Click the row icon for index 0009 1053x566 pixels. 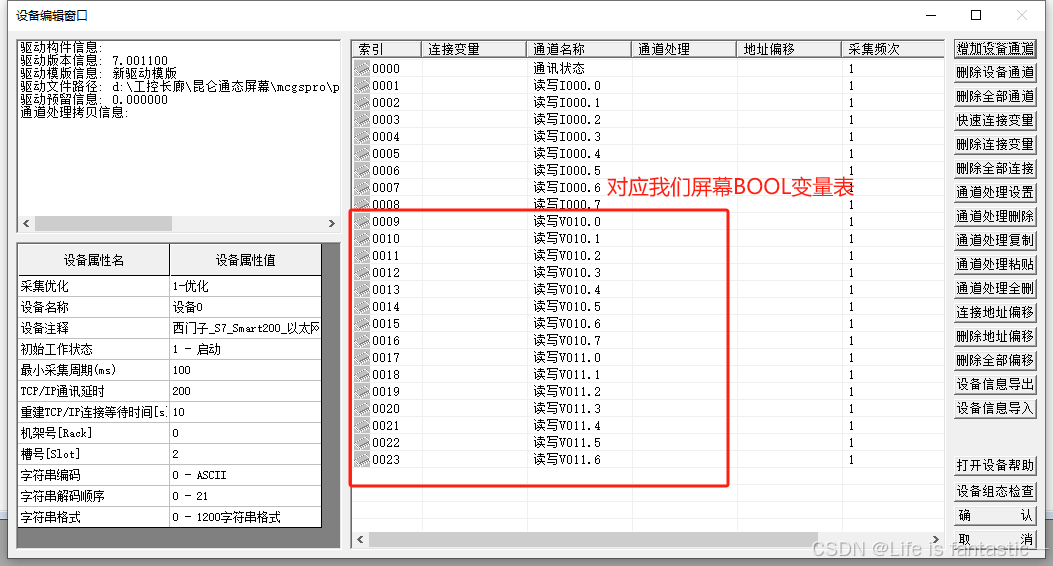(362, 222)
